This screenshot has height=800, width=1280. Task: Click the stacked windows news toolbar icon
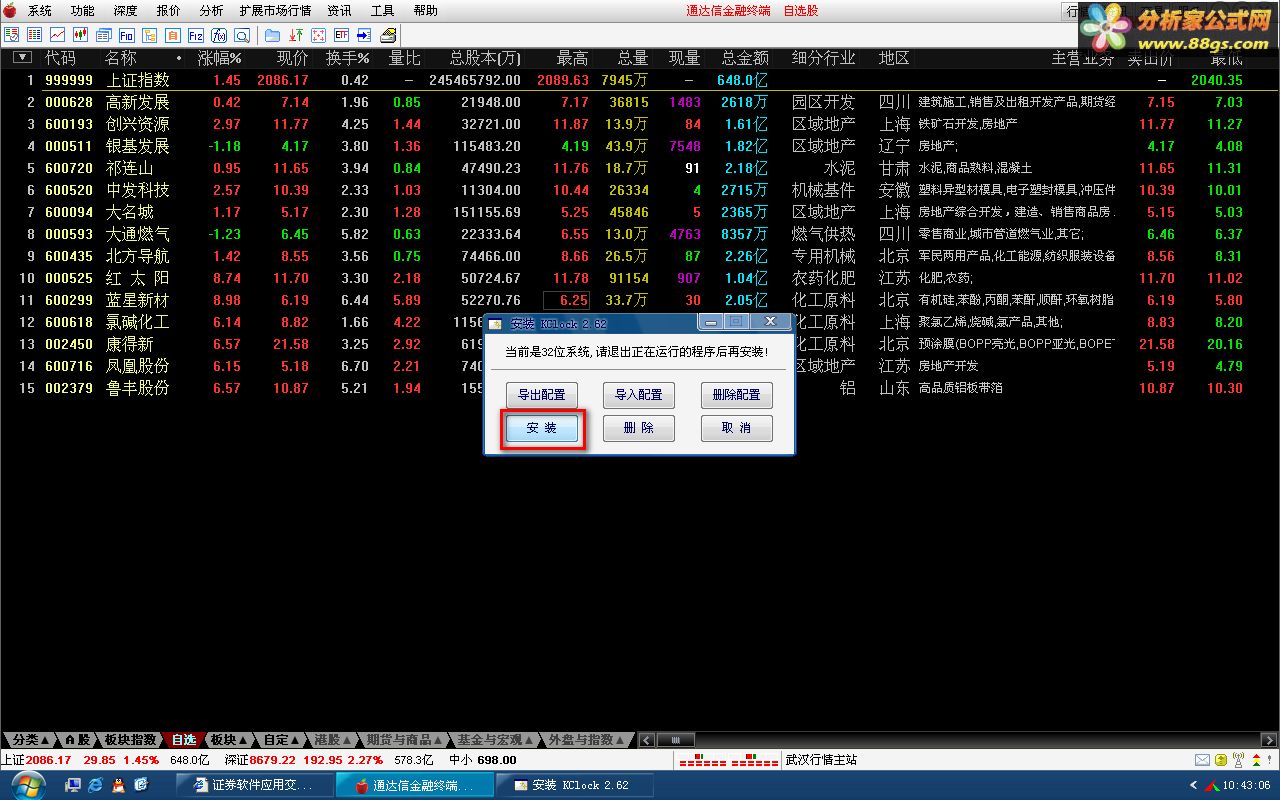pos(103,35)
